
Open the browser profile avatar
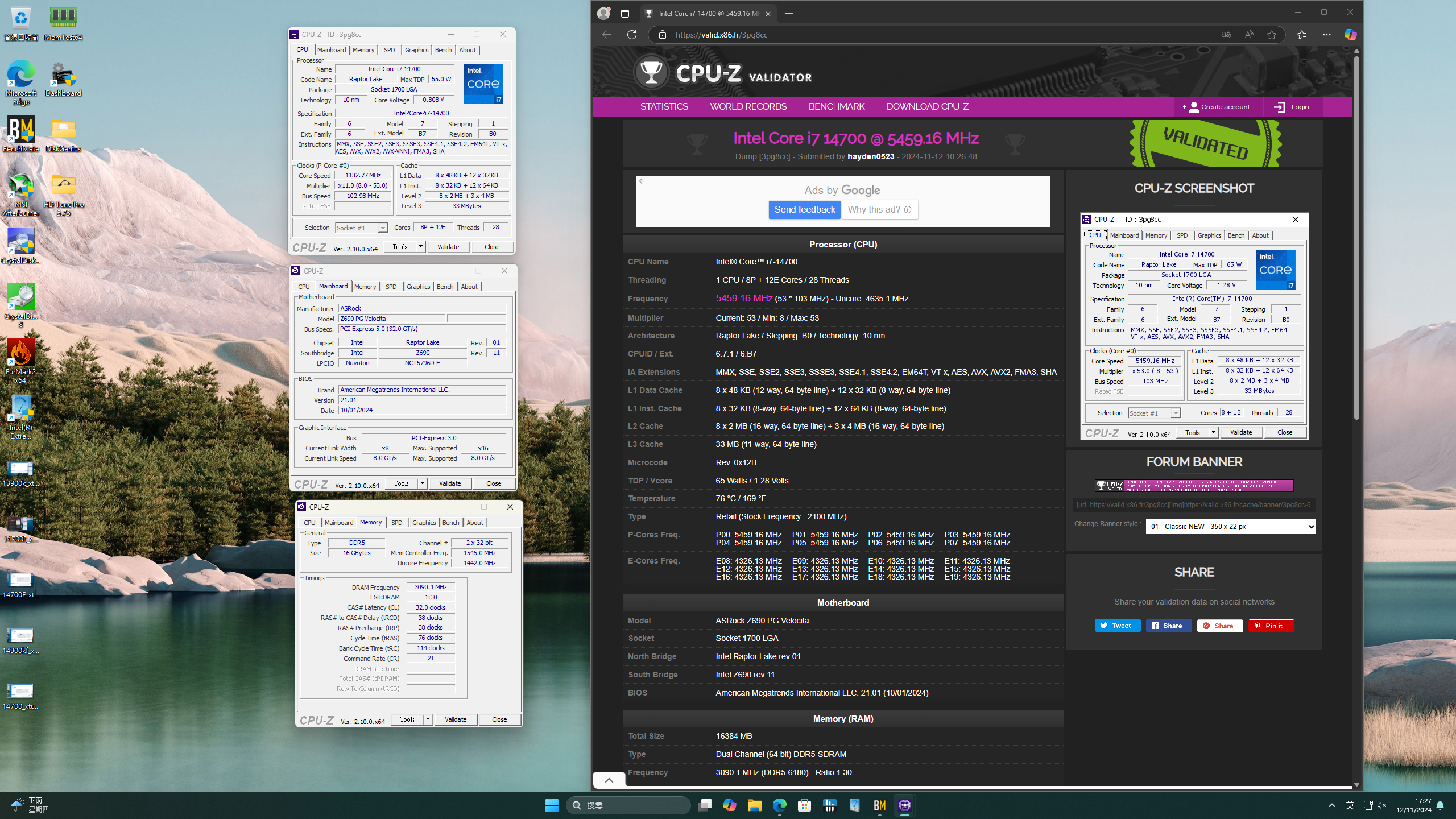pyautogui.click(x=603, y=13)
